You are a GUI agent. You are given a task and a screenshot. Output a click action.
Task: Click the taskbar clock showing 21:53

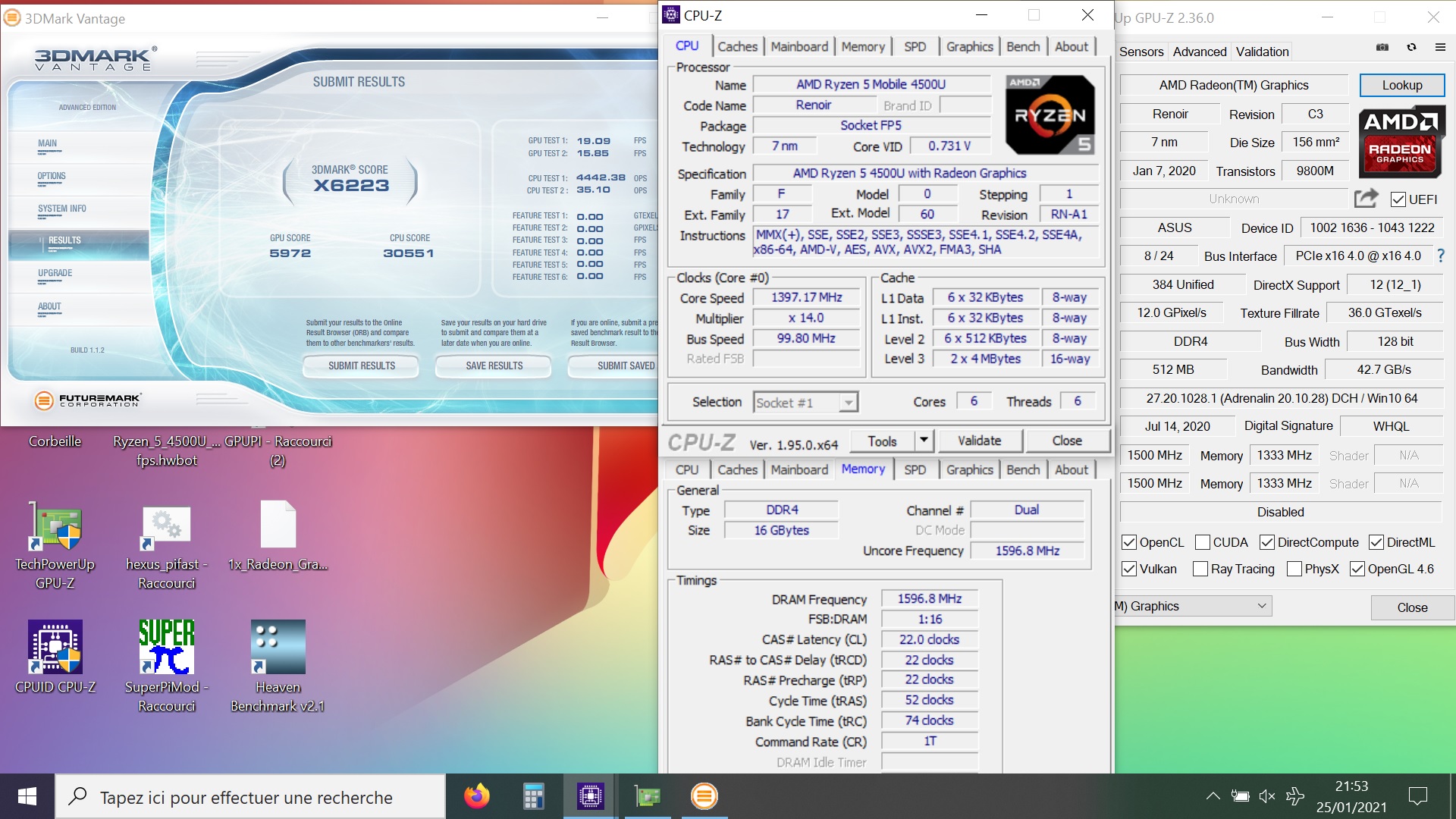click(1351, 796)
